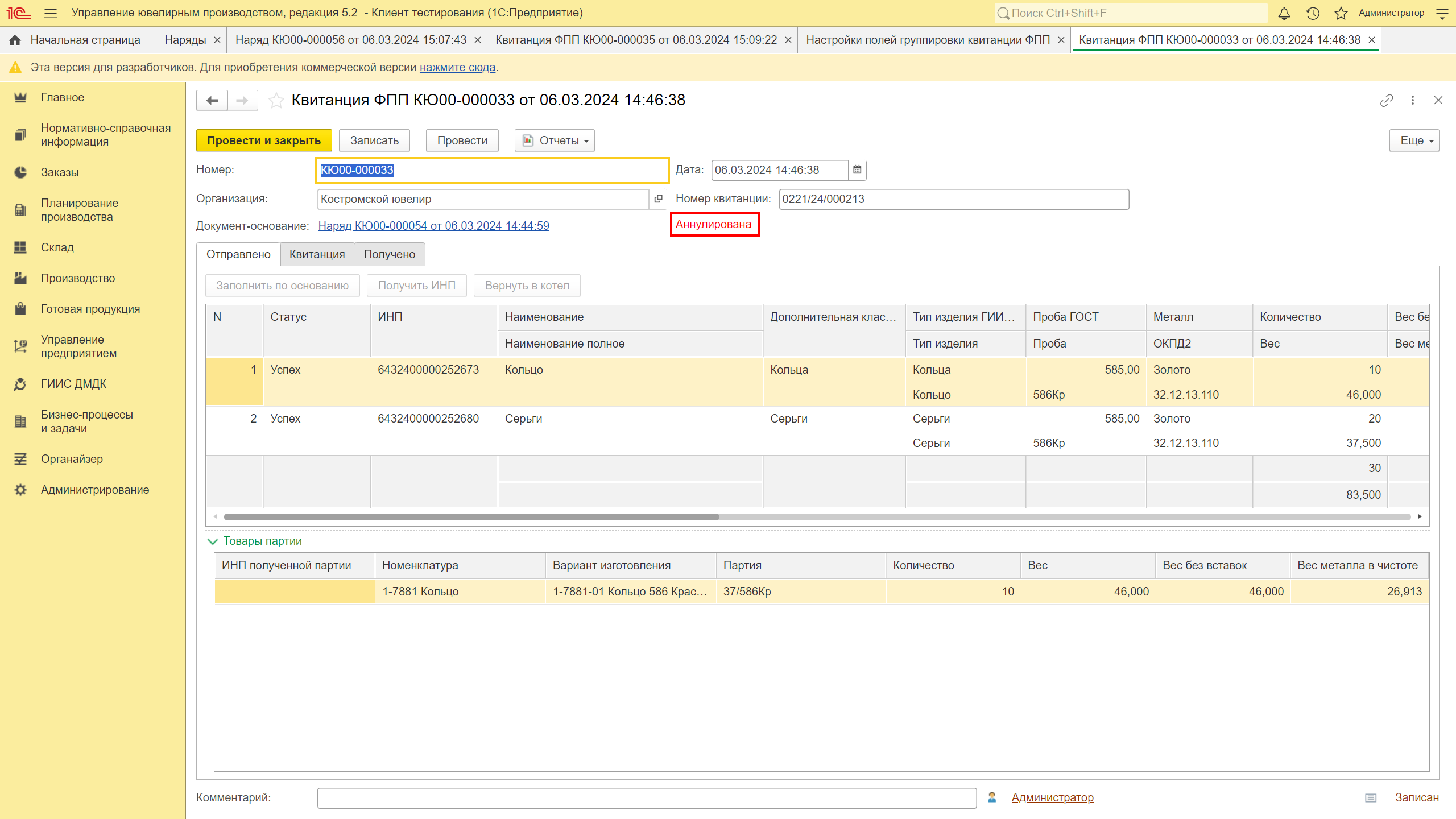Open favorites star in top bar
Image resolution: width=1456 pixels, height=819 pixels.
(1341, 13)
